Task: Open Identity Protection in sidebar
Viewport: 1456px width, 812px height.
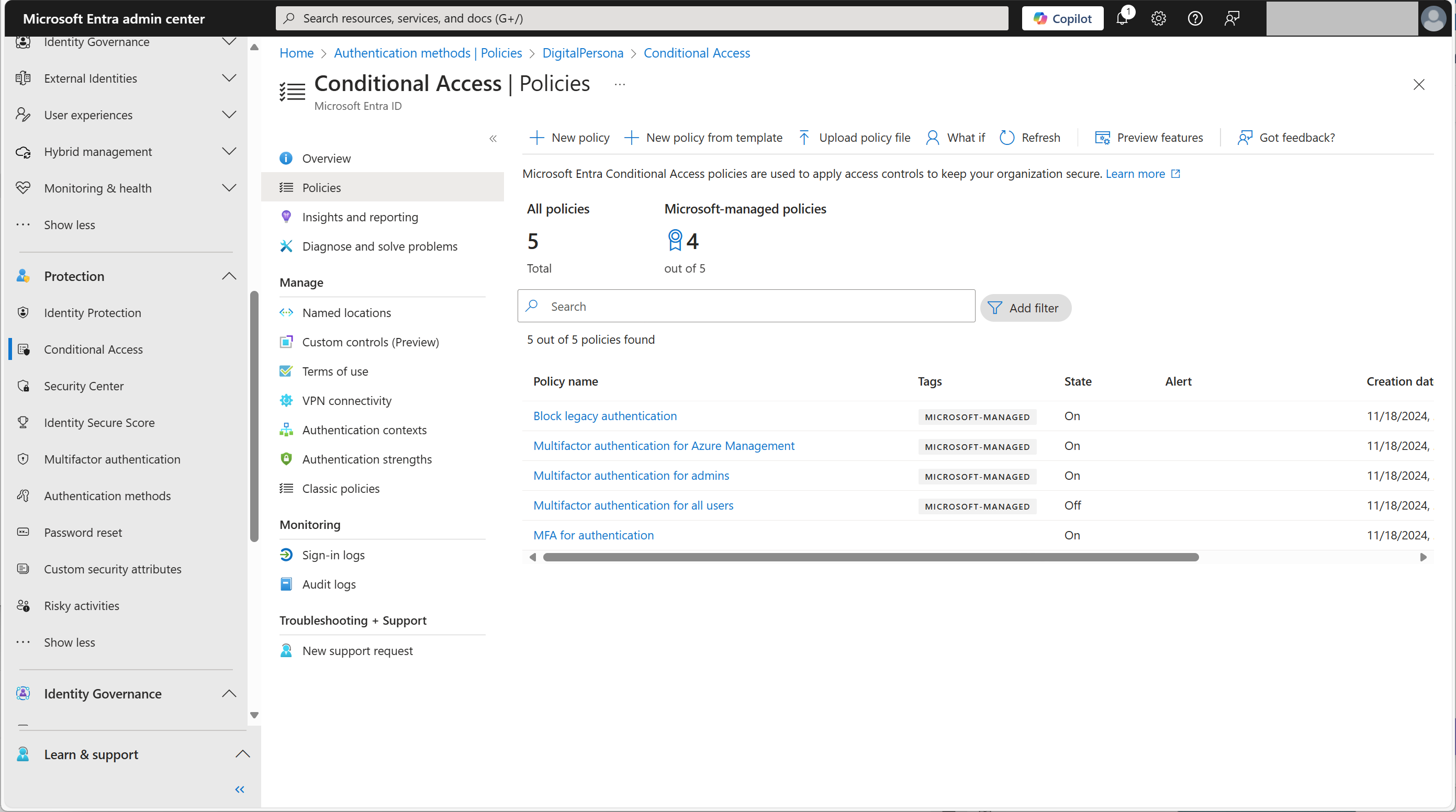Action: tap(93, 312)
